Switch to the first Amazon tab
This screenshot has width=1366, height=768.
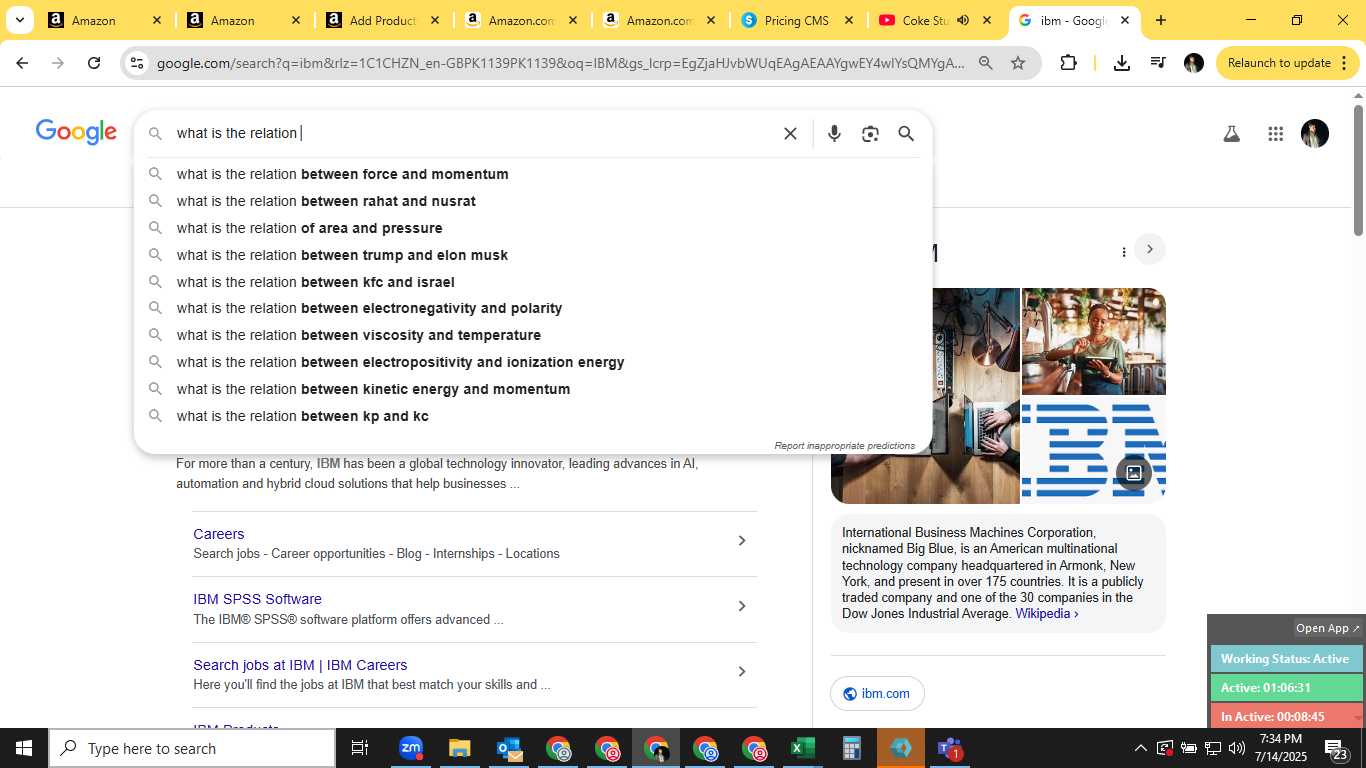click(104, 20)
